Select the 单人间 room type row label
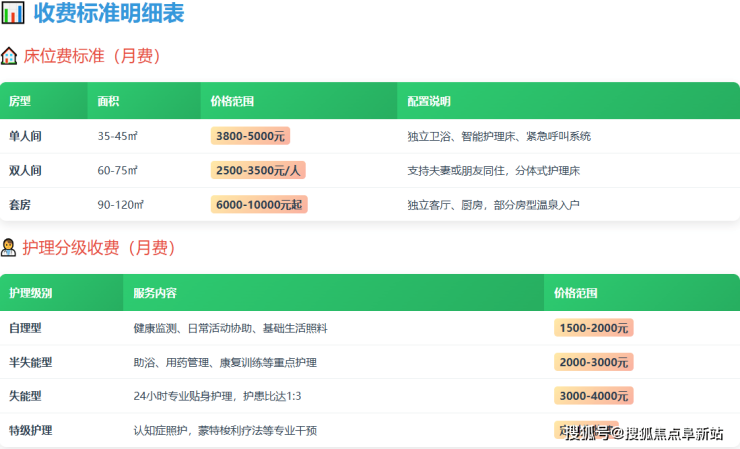Screen dimensions: 740x449 pos(26,136)
